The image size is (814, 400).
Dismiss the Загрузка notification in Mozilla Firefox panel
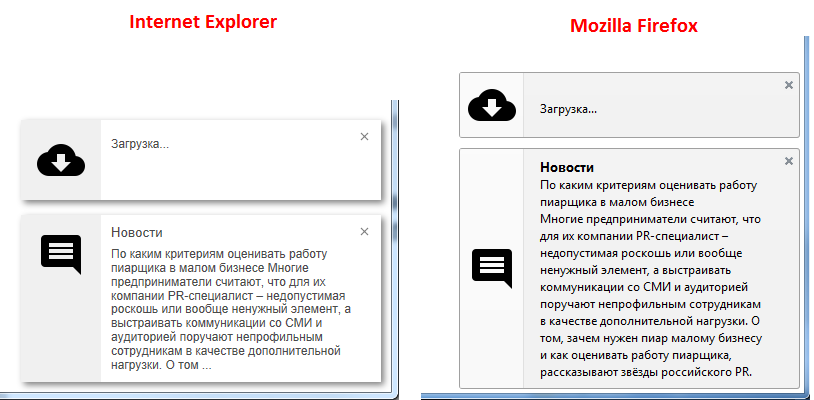click(789, 85)
